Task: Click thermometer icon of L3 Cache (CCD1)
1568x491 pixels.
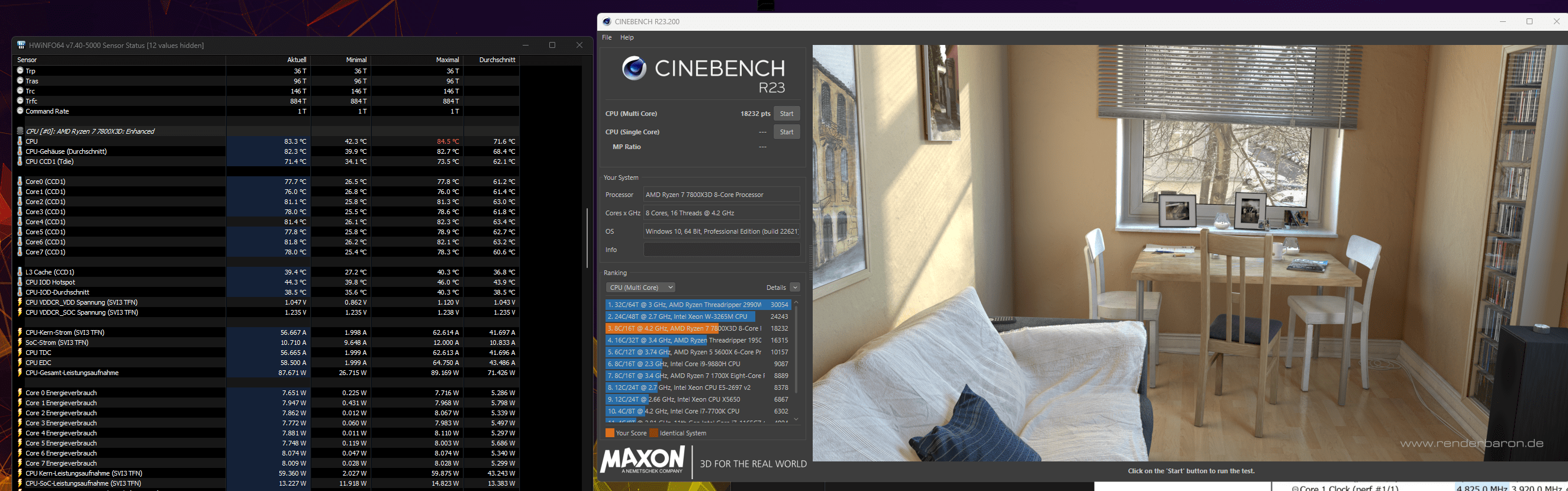Action: point(20,272)
